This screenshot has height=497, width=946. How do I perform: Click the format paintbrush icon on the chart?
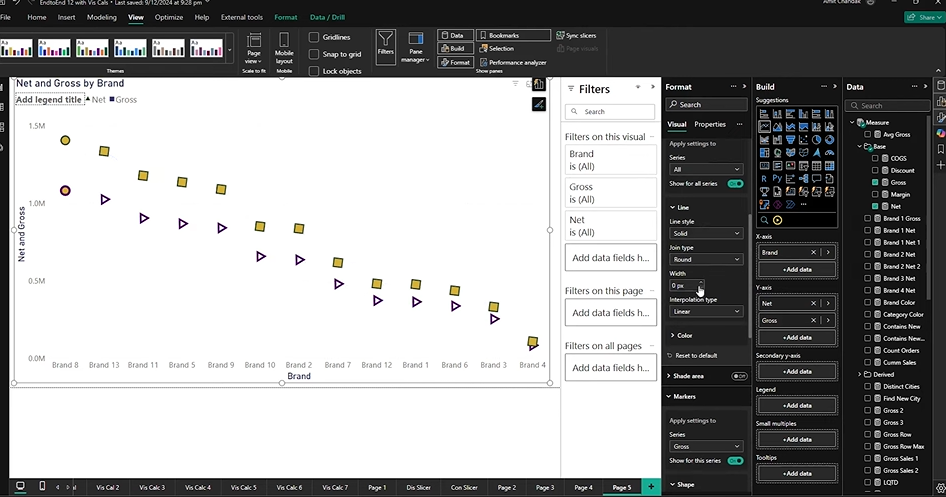(x=539, y=104)
